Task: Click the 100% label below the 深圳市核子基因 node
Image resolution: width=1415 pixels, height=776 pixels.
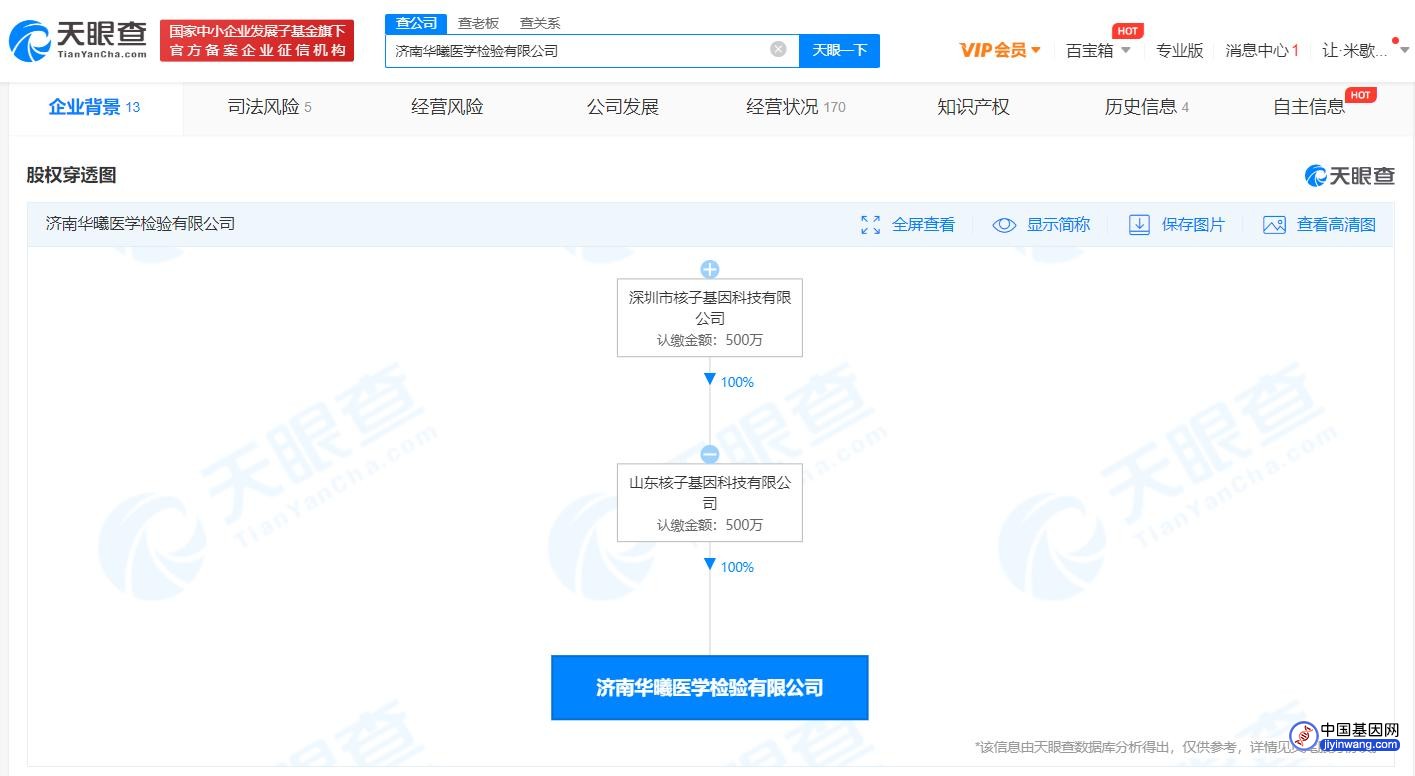Action: [737, 382]
